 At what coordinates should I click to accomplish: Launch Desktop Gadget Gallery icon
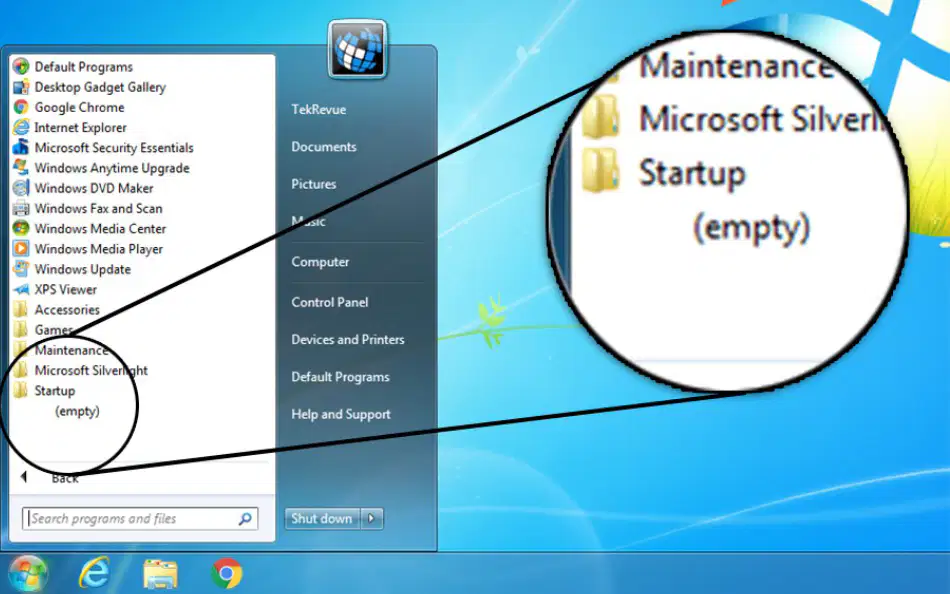point(21,87)
